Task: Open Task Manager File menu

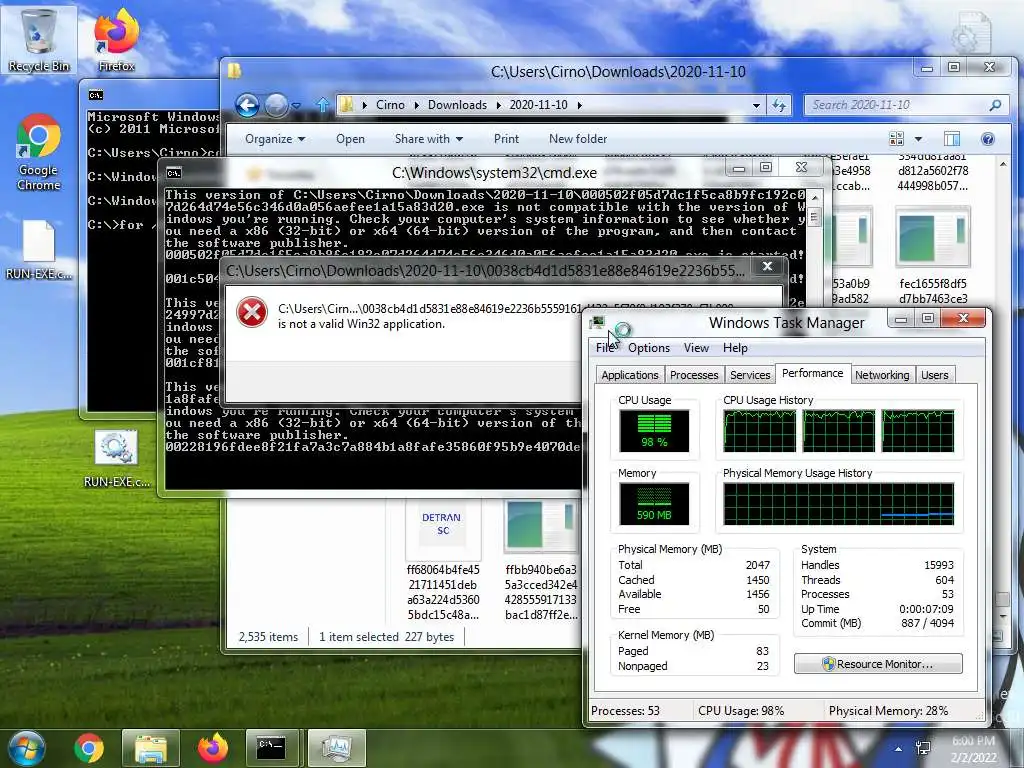Action: (x=605, y=348)
